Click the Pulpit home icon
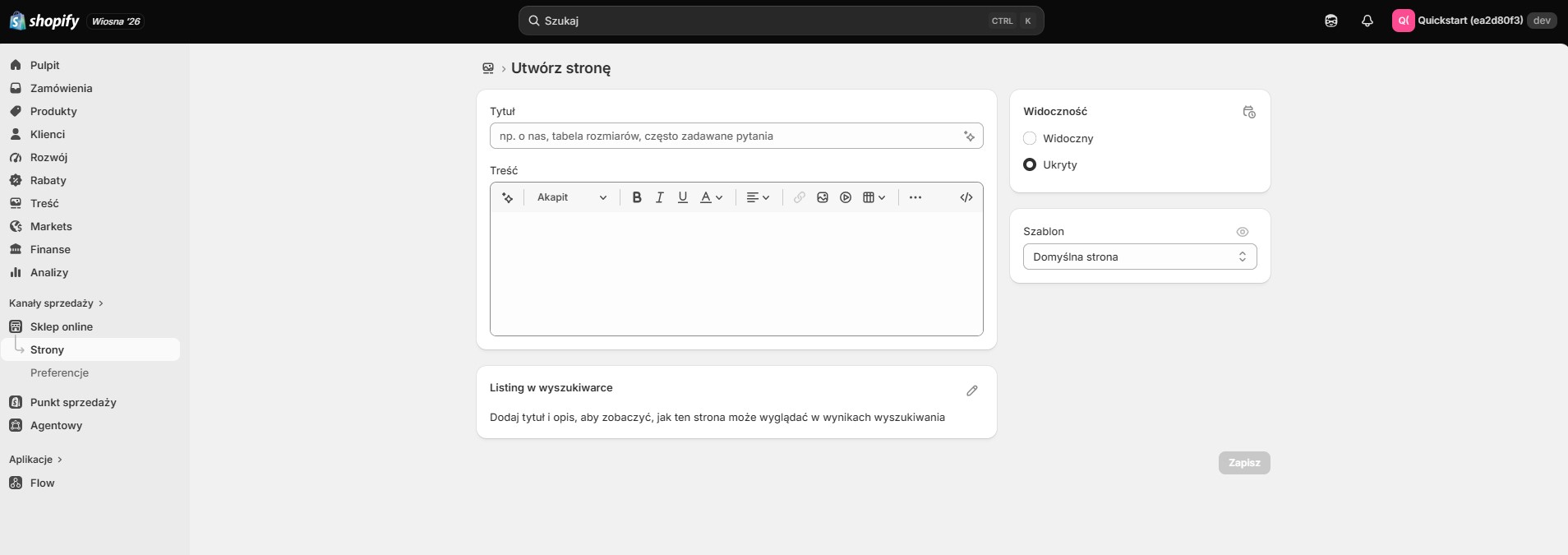The width and height of the screenshot is (1568, 555). (x=16, y=65)
